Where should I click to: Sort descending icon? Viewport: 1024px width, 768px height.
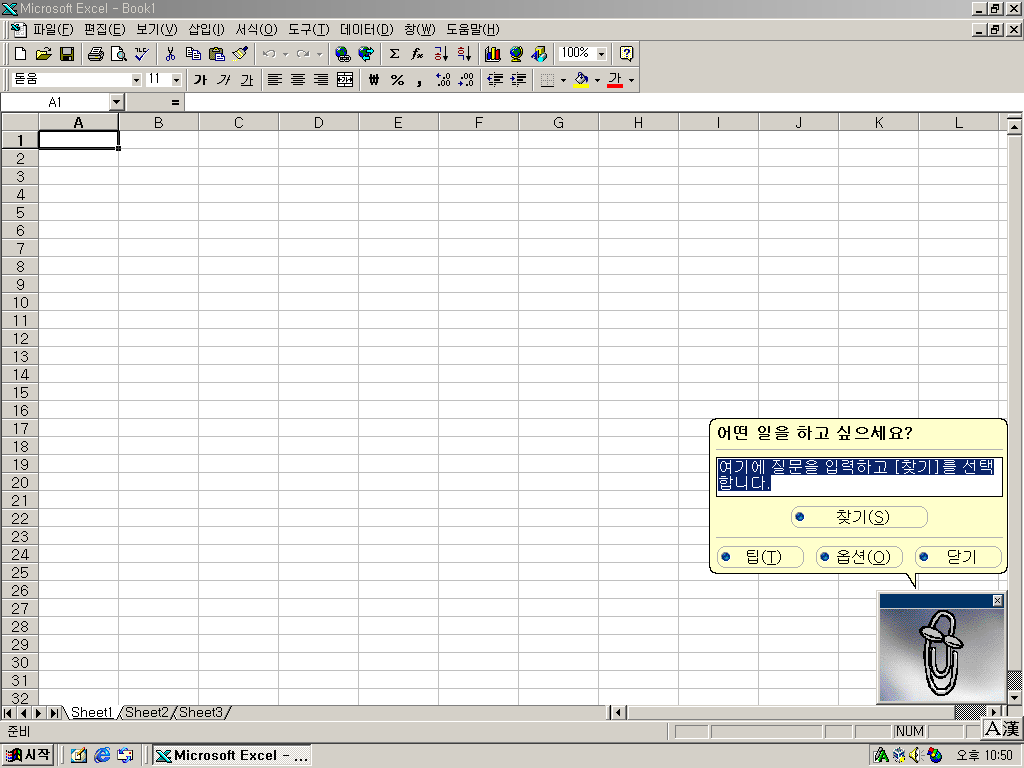pyautogui.click(x=464, y=54)
